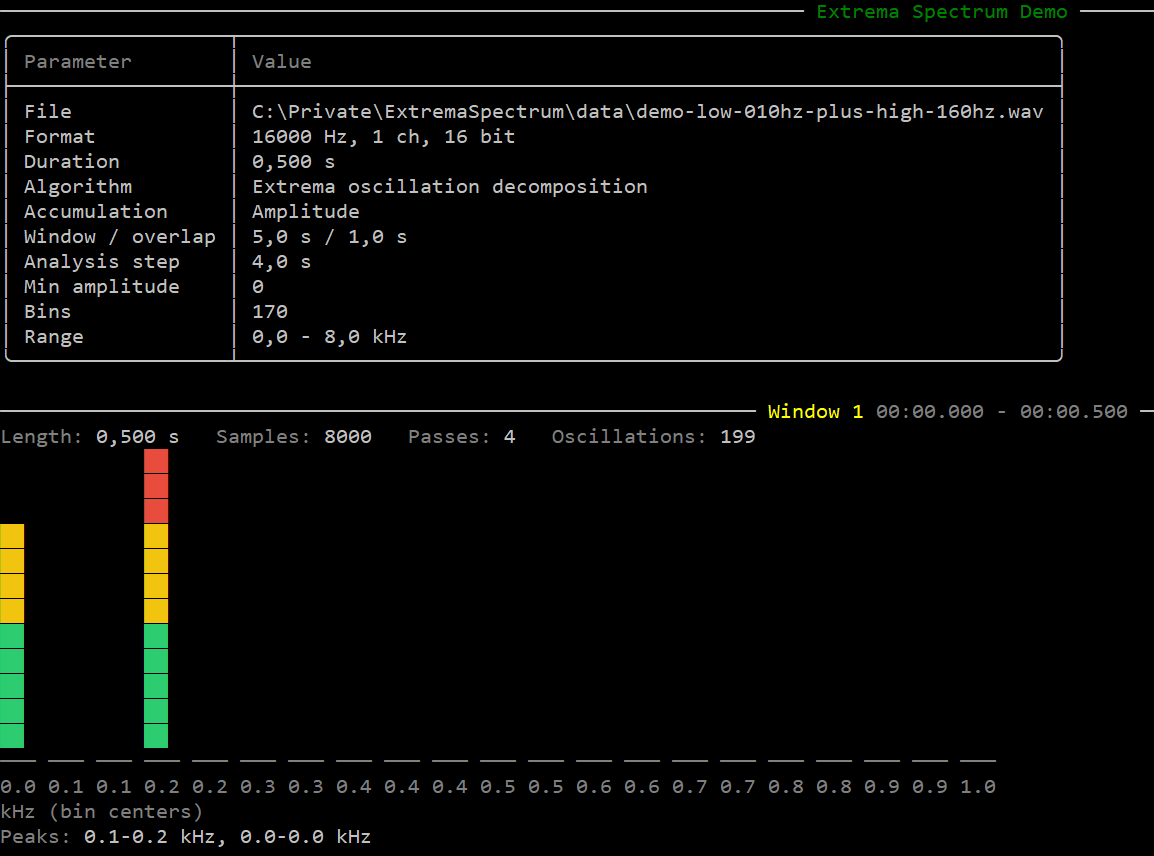Image resolution: width=1154 pixels, height=856 pixels.
Task: Select the 00:00.000 - 00:00.500 time range
Action: click(1002, 411)
